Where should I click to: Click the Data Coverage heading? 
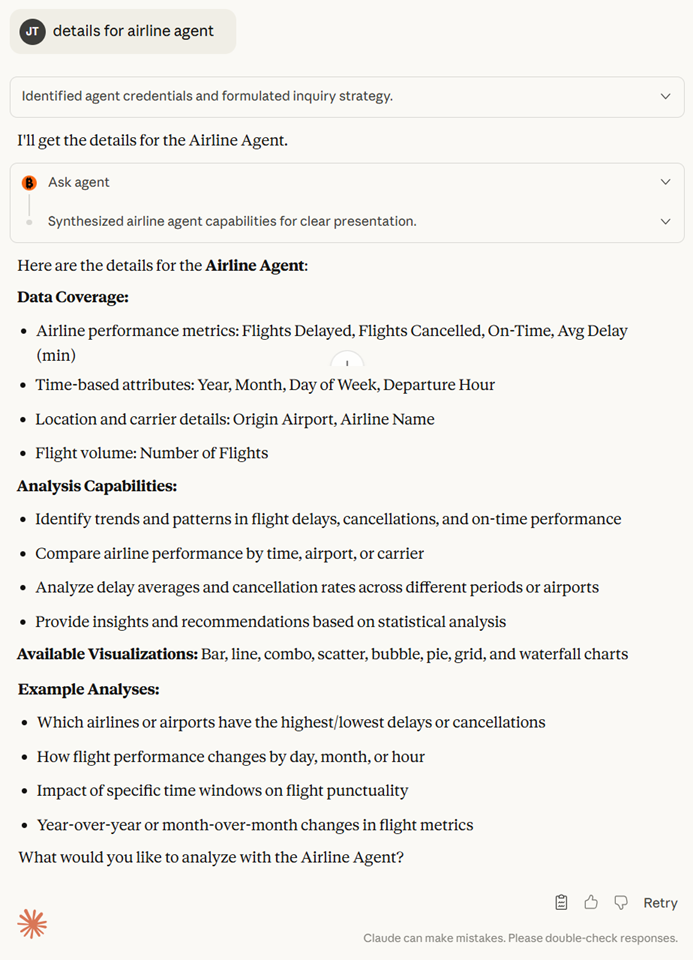coord(73,297)
